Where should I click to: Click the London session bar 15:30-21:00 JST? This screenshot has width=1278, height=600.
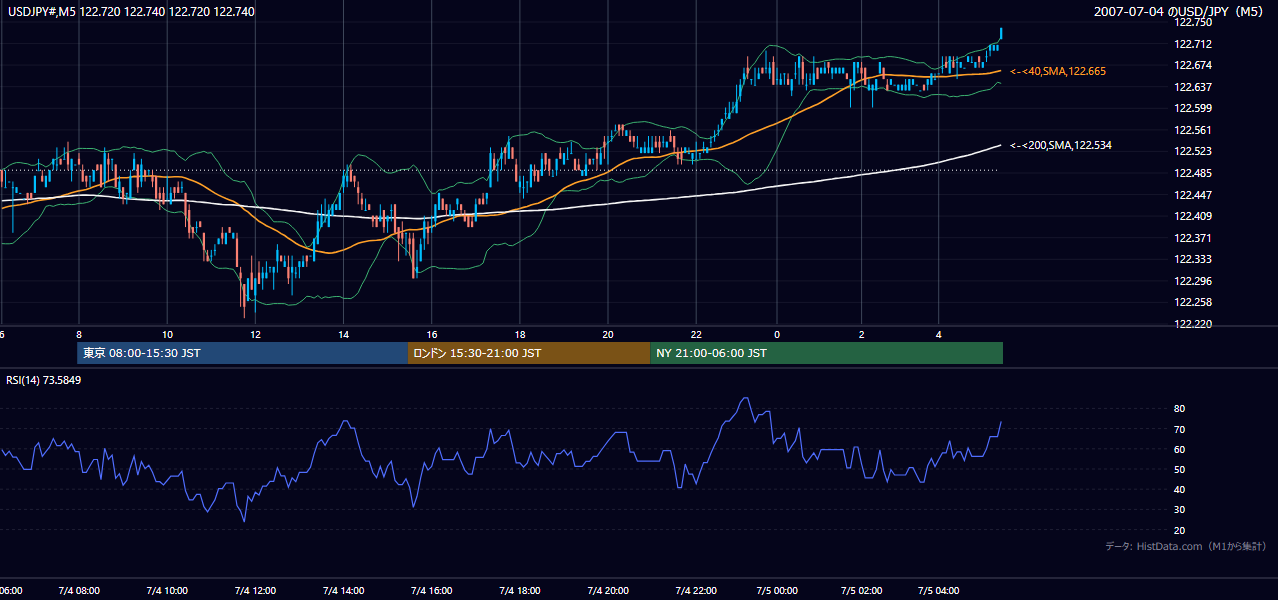coord(528,353)
